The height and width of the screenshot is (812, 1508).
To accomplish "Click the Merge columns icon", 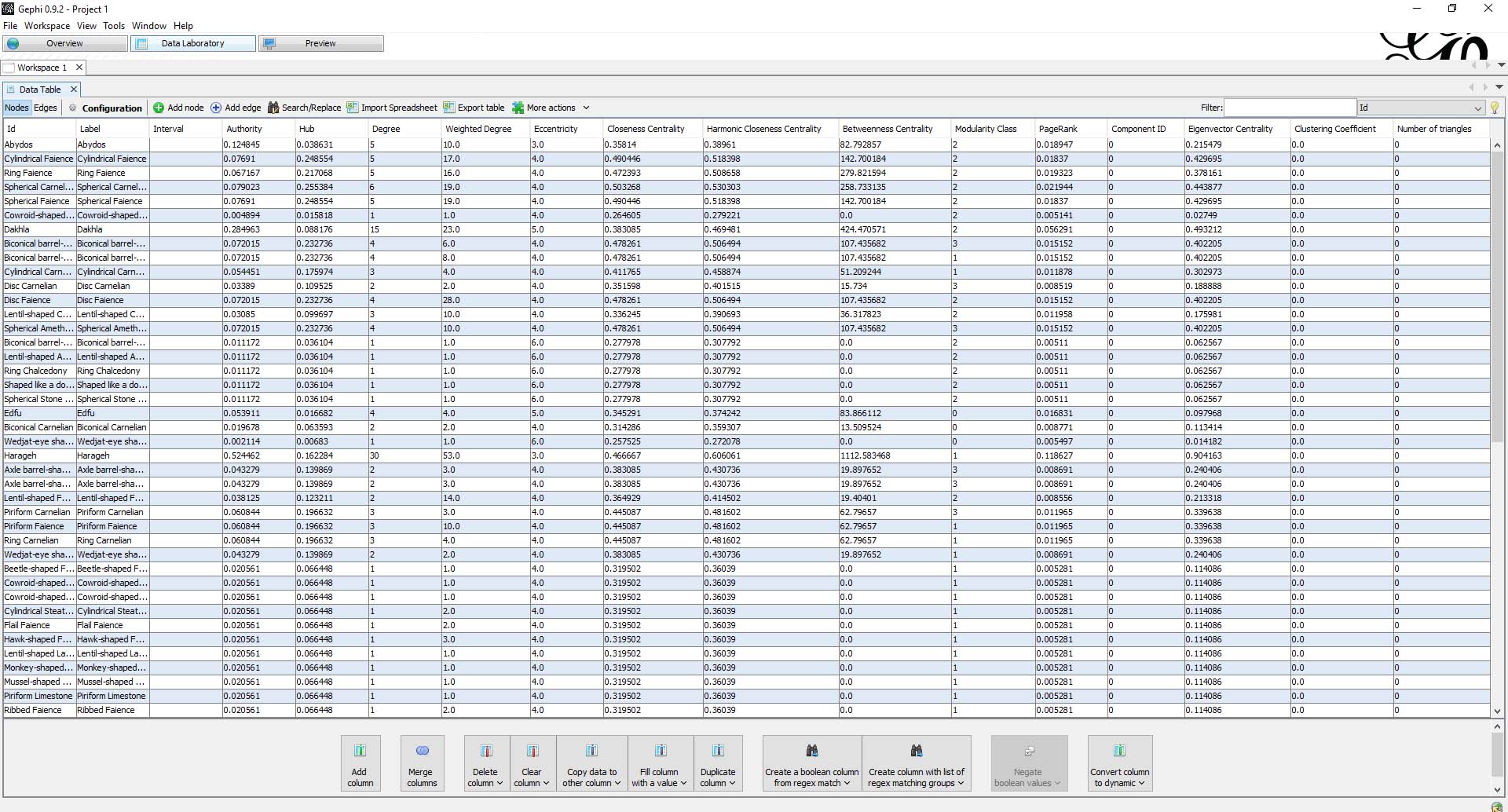I will click(x=422, y=751).
